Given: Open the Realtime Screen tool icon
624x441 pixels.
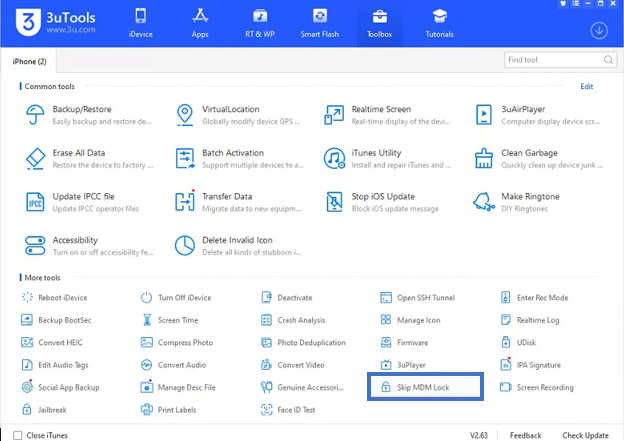Looking at the screenshot, I should tap(334, 115).
